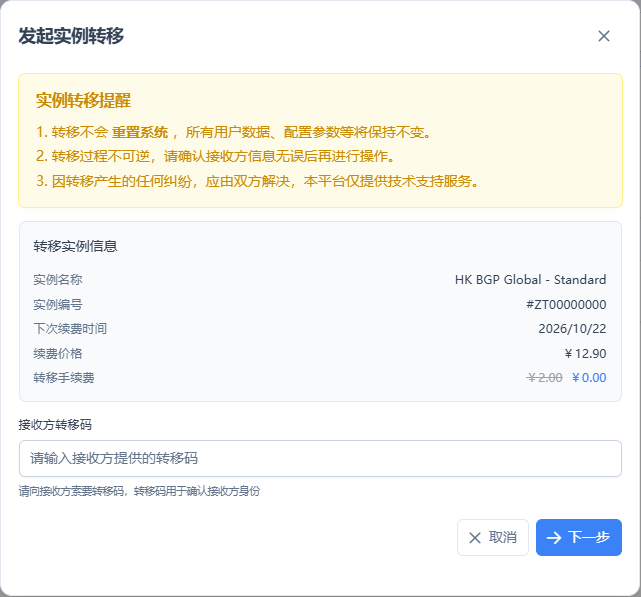
Task: Click the 下次续费时间 row label
Action: click(70, 328)
